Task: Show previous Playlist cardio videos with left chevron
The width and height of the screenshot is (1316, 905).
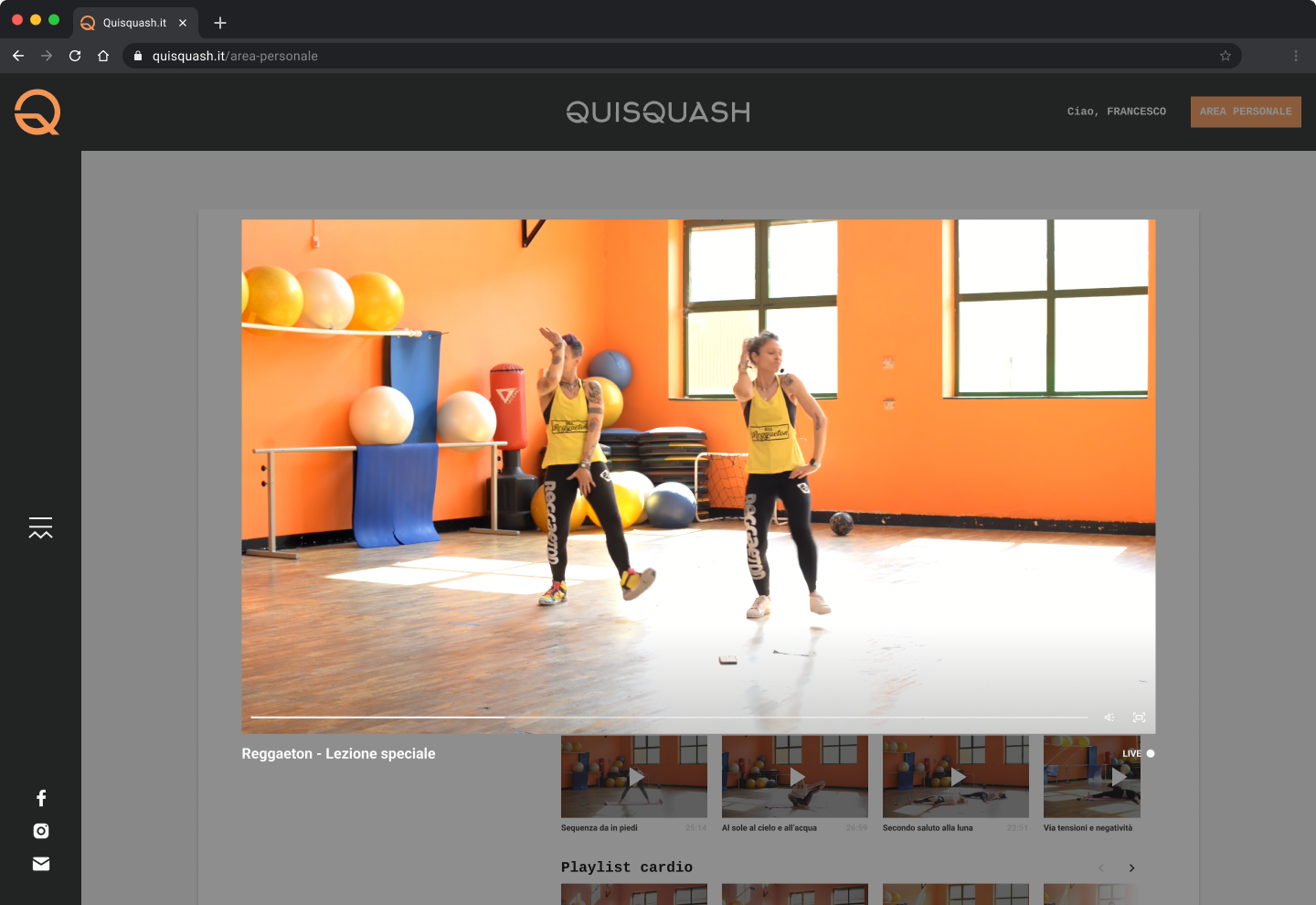Action: pyautogui.click(x=1101, y=868)
